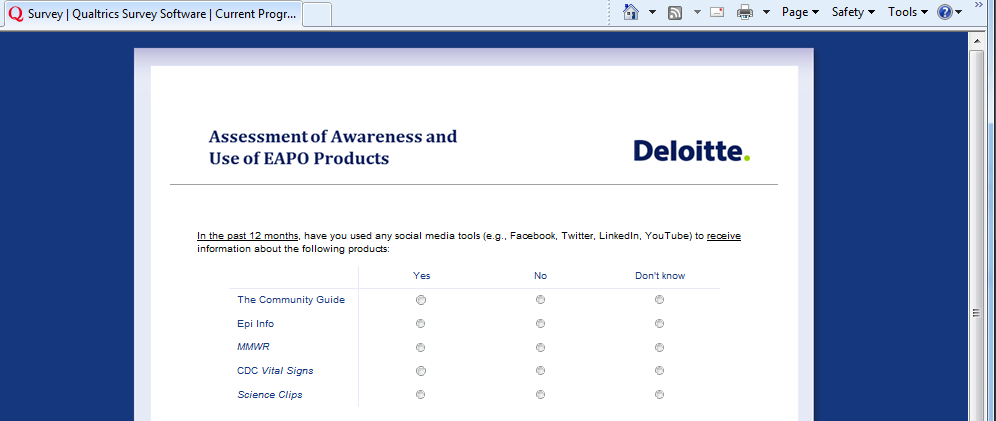Click the 'No' column header
Screen dimensions: 996x421
pos(541,276)
